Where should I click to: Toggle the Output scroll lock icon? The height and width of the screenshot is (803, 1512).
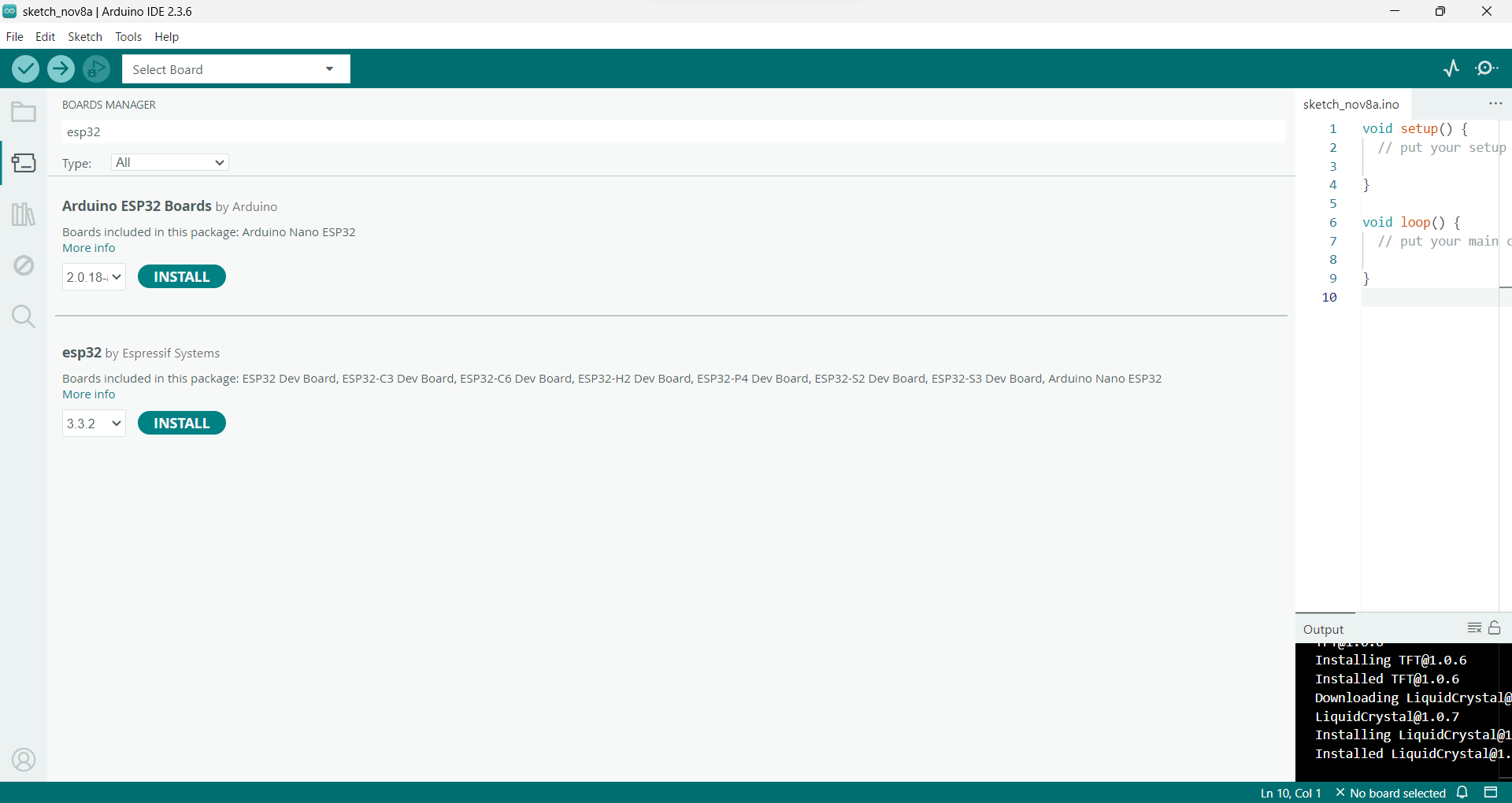(1495, 627)
